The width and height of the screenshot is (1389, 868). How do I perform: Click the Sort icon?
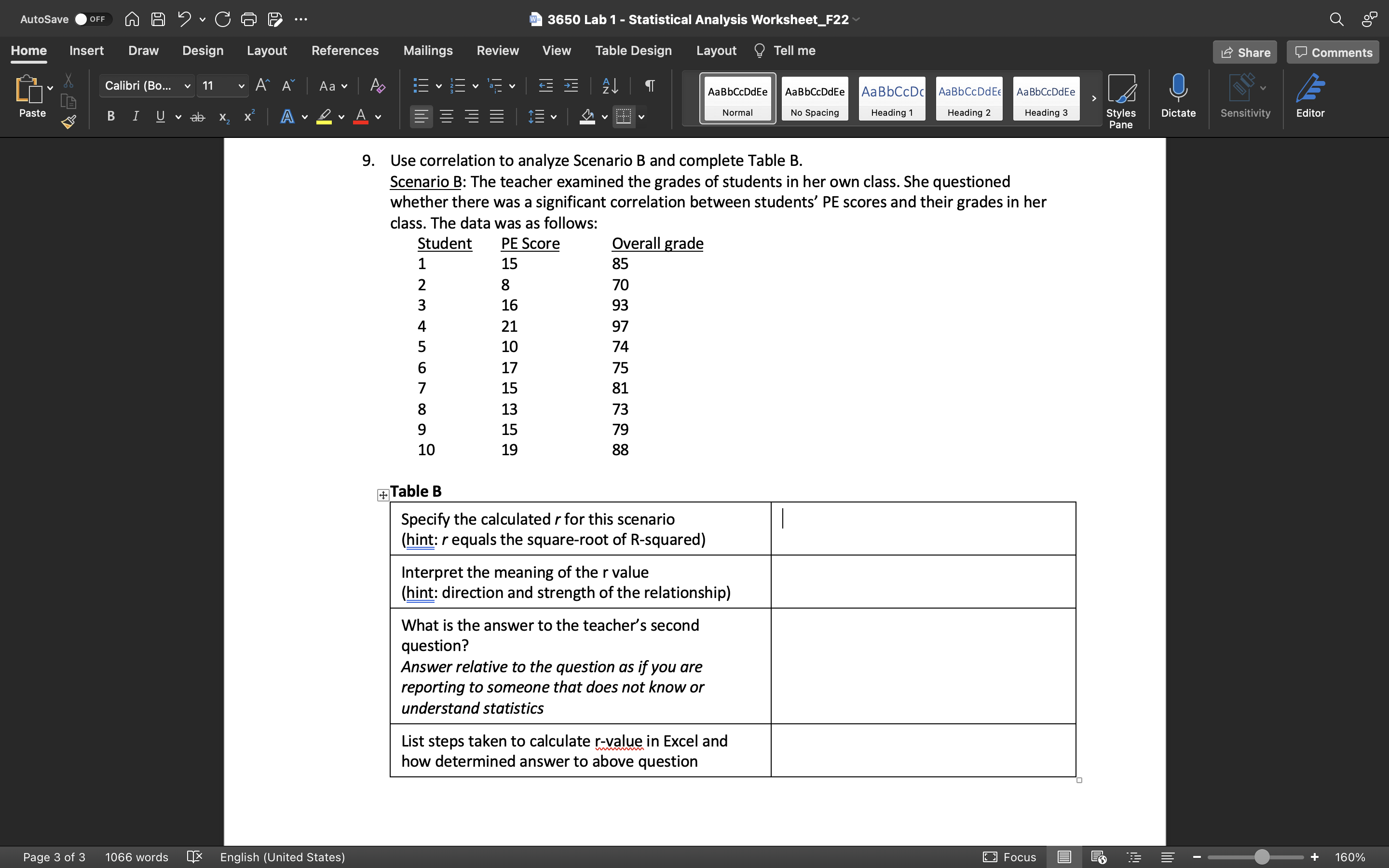click(610, 85)
